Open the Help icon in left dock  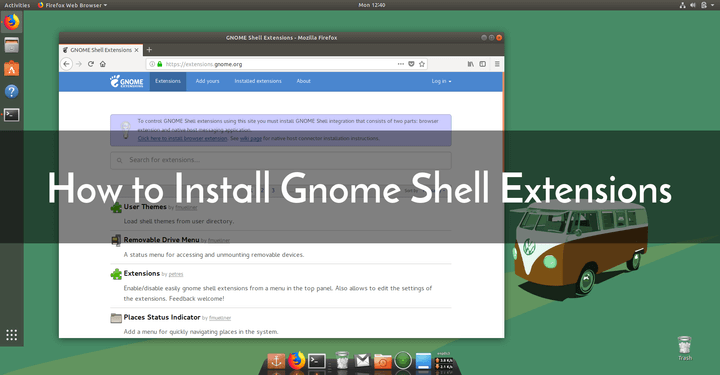11,92
